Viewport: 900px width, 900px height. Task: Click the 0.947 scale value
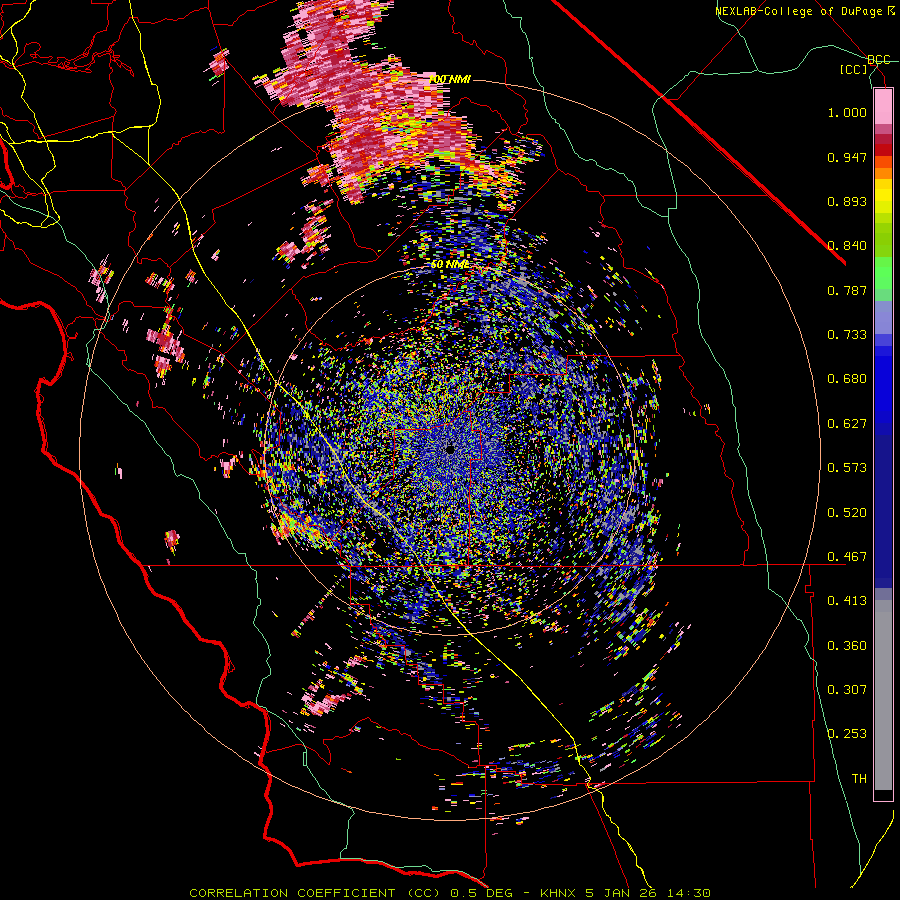[x=847, y=157]
